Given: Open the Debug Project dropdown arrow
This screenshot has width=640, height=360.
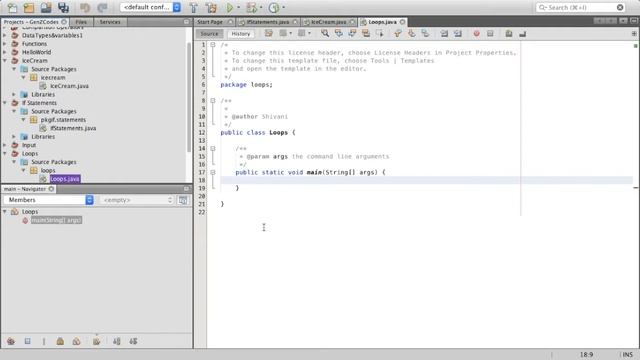Looking at the screenshot, I should point(261,7).
